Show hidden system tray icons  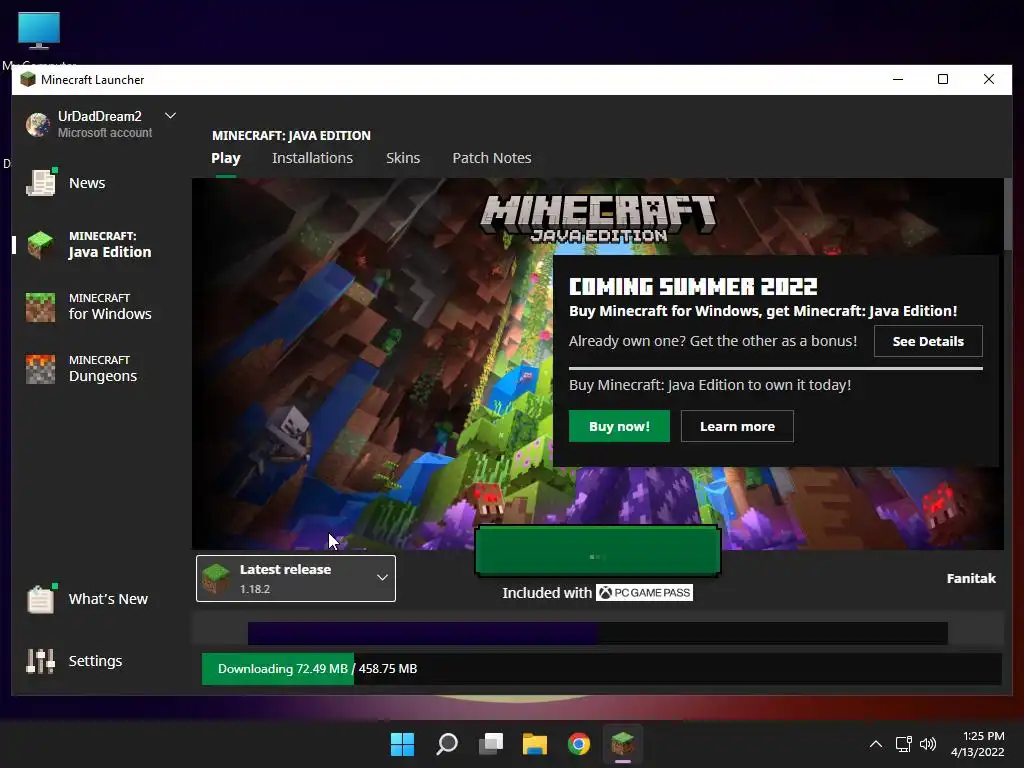[x=876, y=744]
